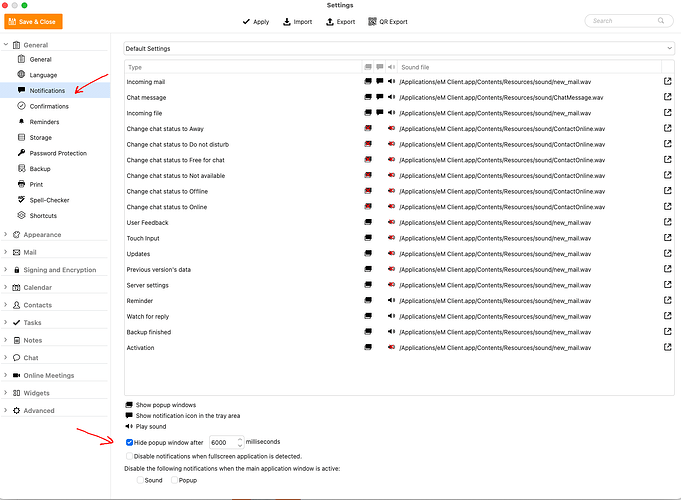The width and height of the screenshot is (681, 500).
Task: Check the Sound disable checkbox
Action: 140,480
